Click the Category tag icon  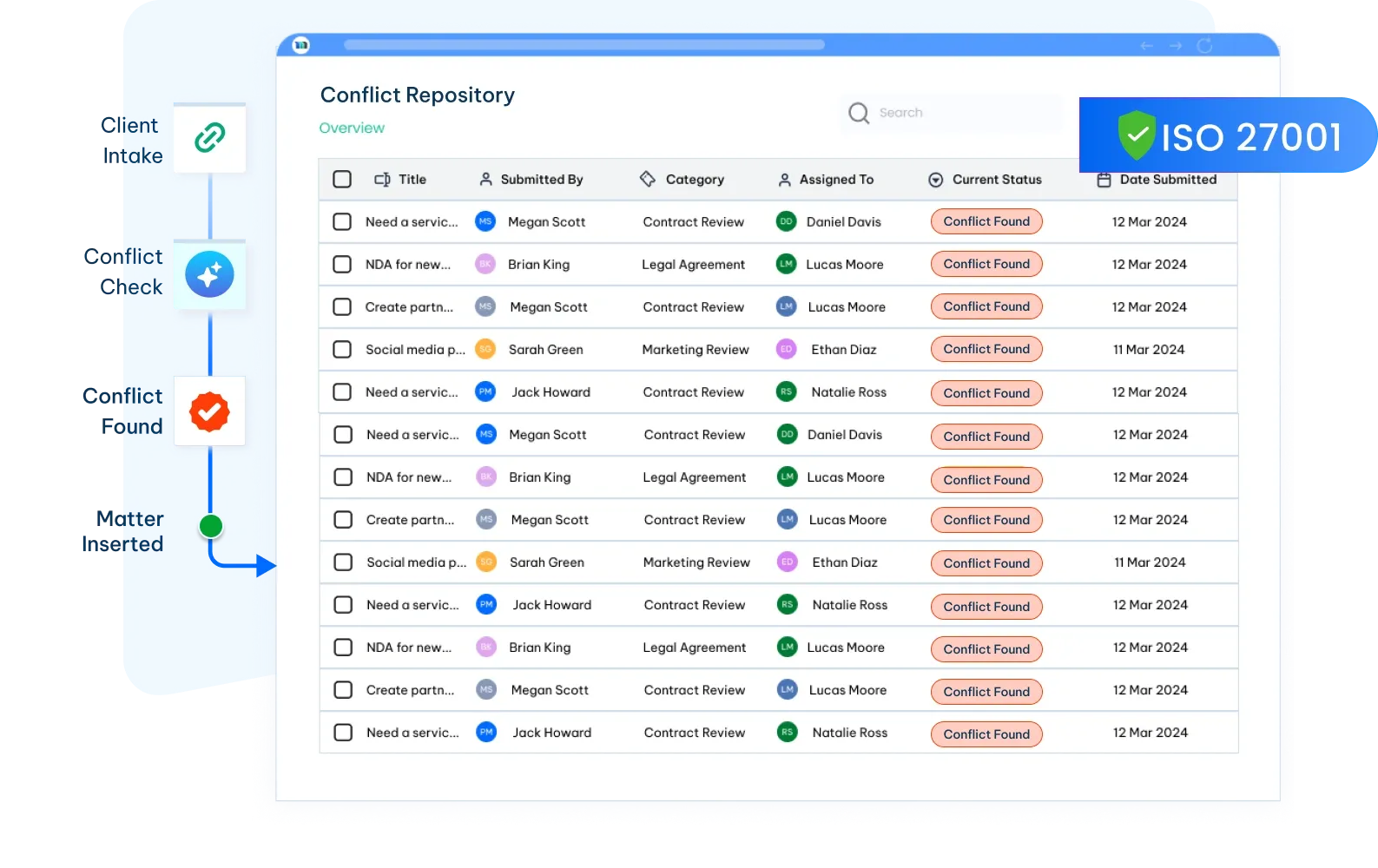pos(648,179)
